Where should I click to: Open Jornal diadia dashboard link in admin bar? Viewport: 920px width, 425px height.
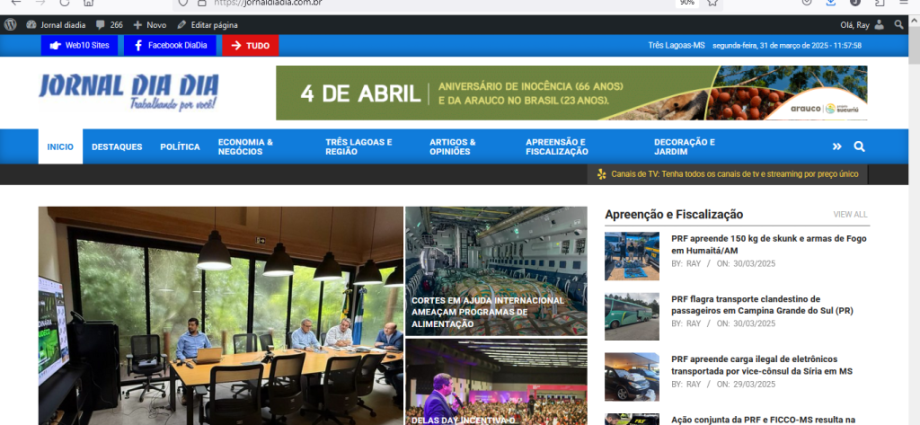click(56, 25)
